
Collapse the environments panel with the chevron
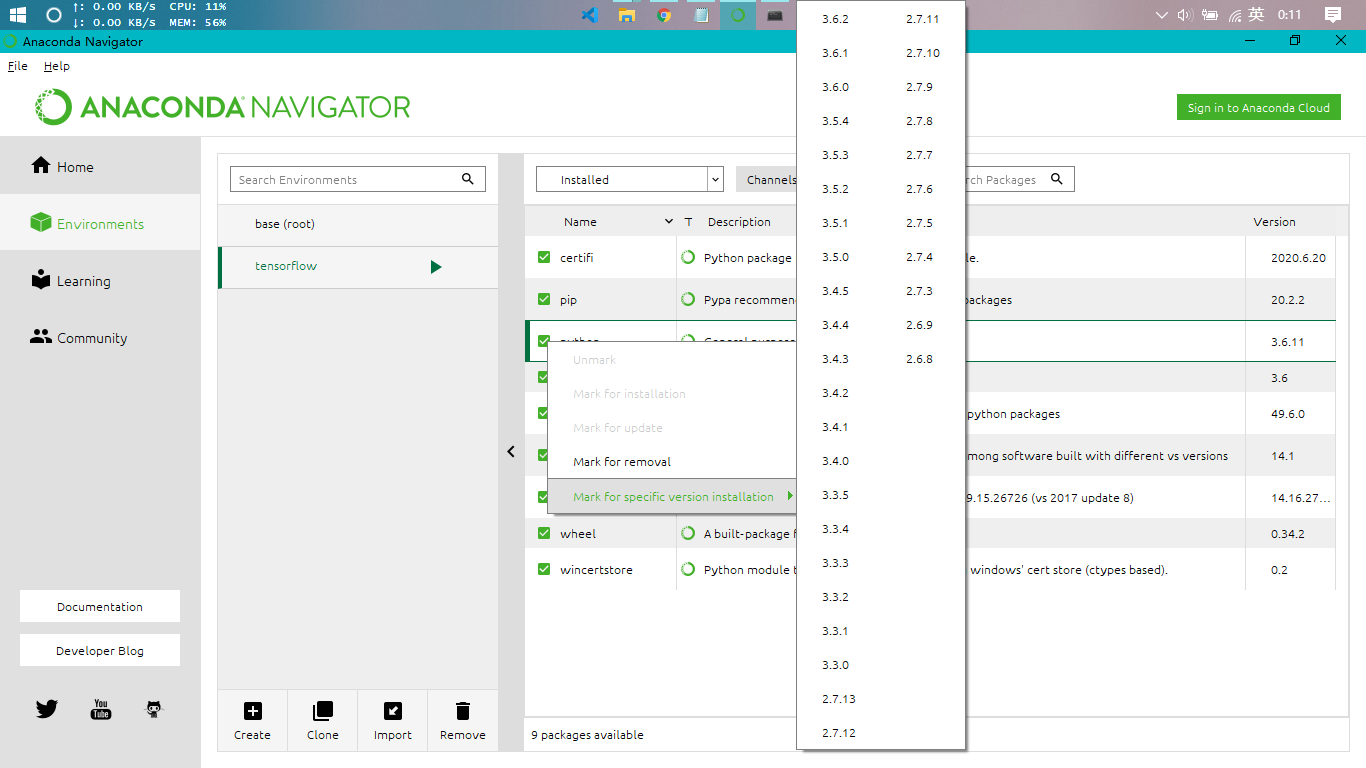511,451
